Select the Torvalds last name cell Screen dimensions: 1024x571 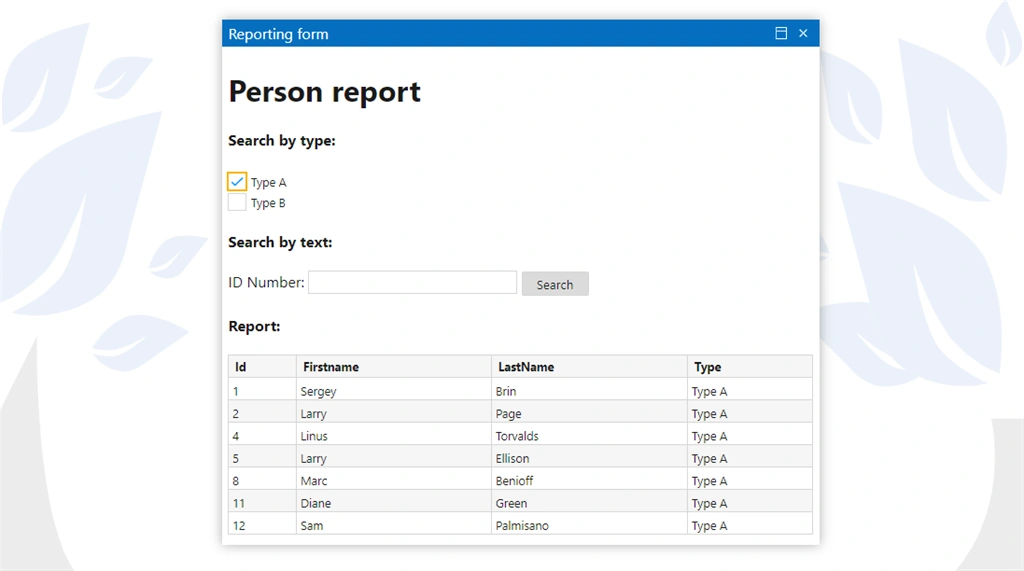coord(589,436)
